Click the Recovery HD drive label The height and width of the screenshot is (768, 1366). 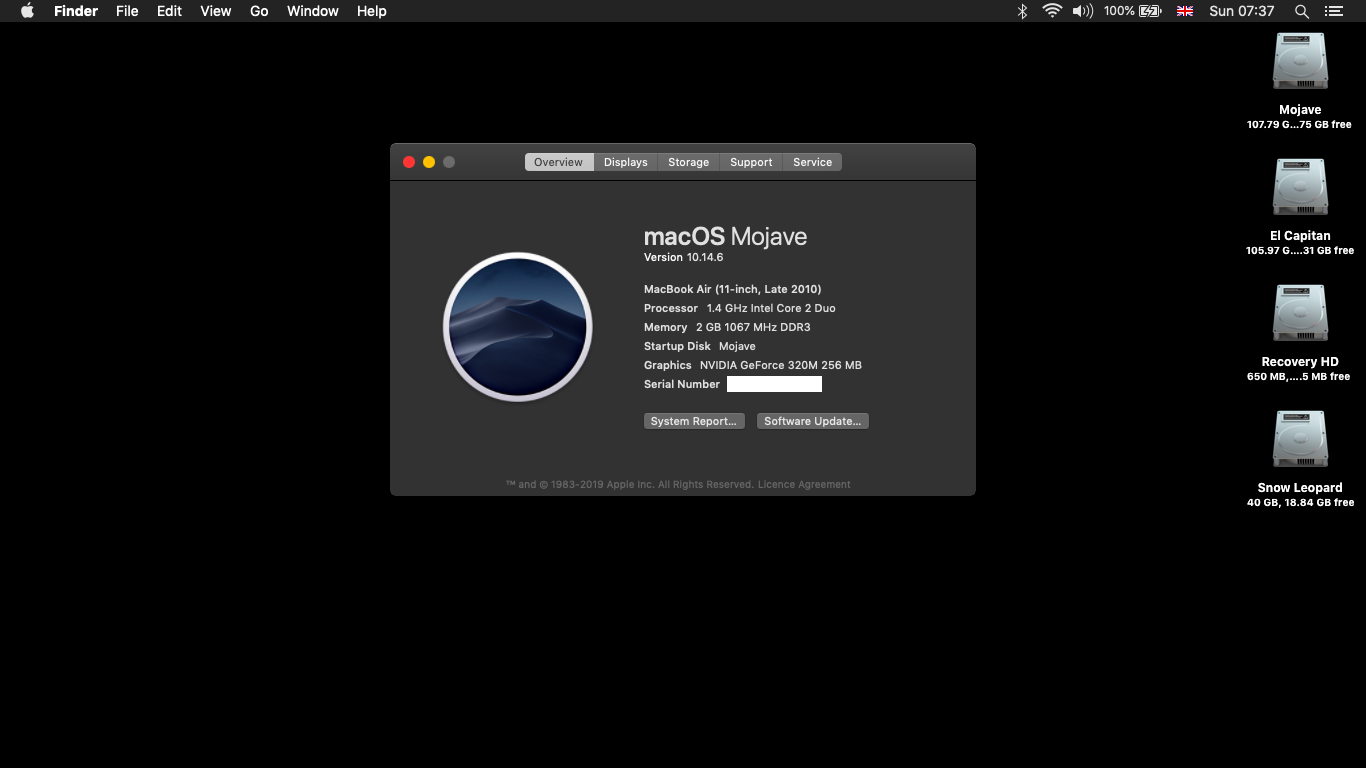[x=1300, y=362]
